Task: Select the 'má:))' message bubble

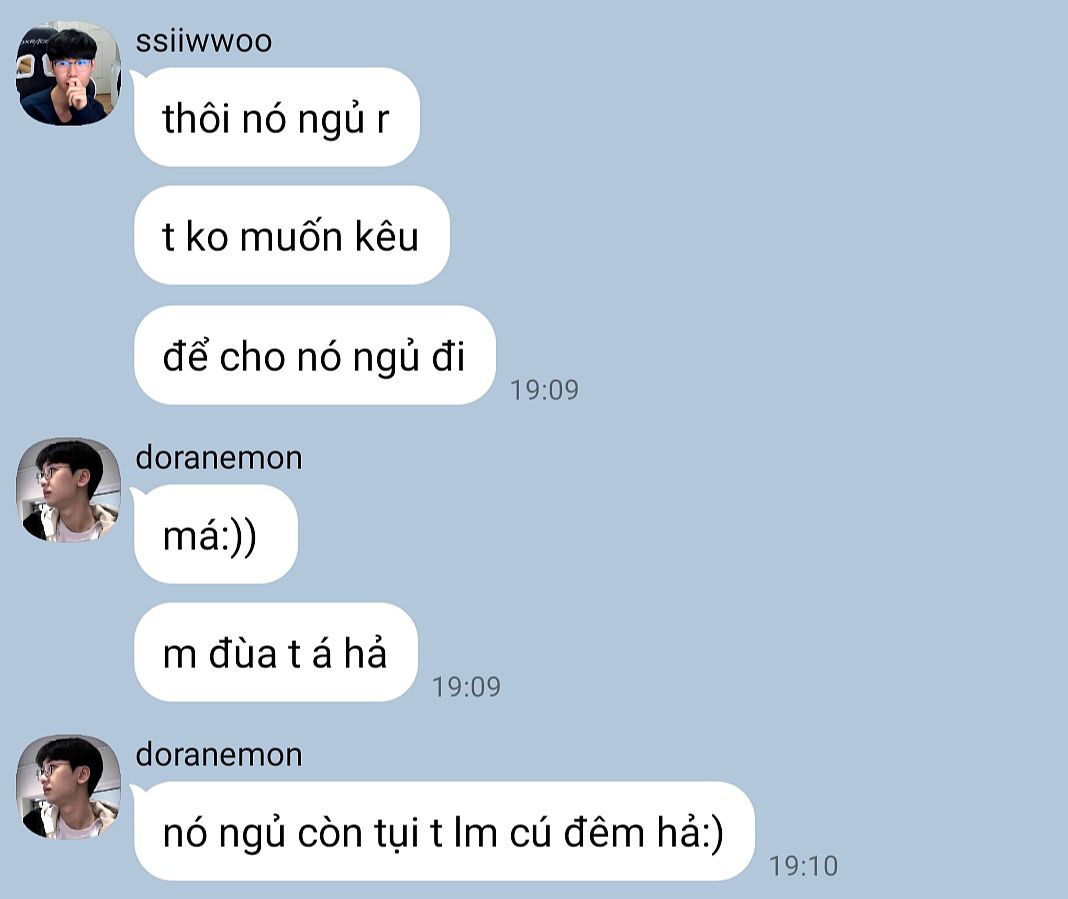Action: [x=216, y=534]
